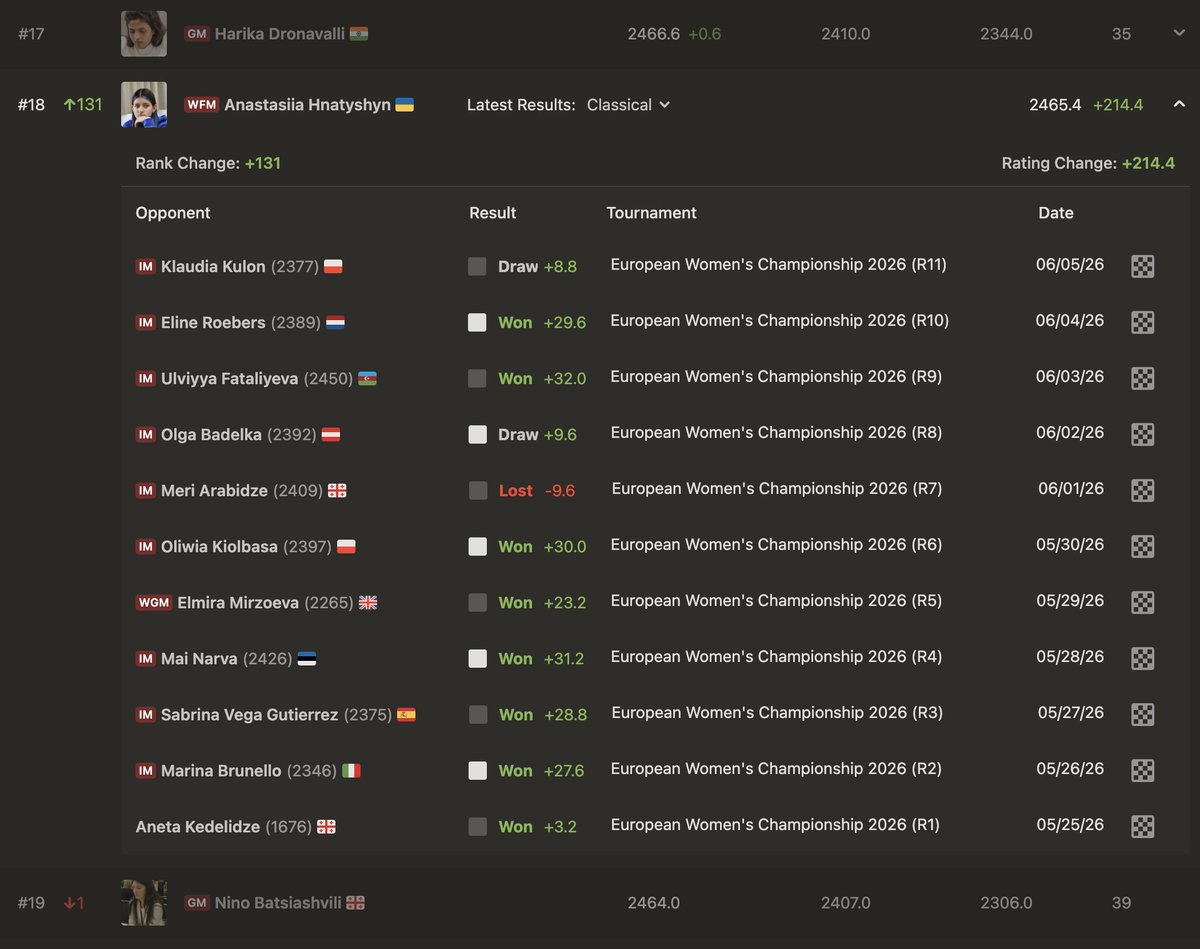Click the Ukraine flag next to Anastasiia Hnatyshyn
Screen dimensions: 1200x949
(405, 105)
